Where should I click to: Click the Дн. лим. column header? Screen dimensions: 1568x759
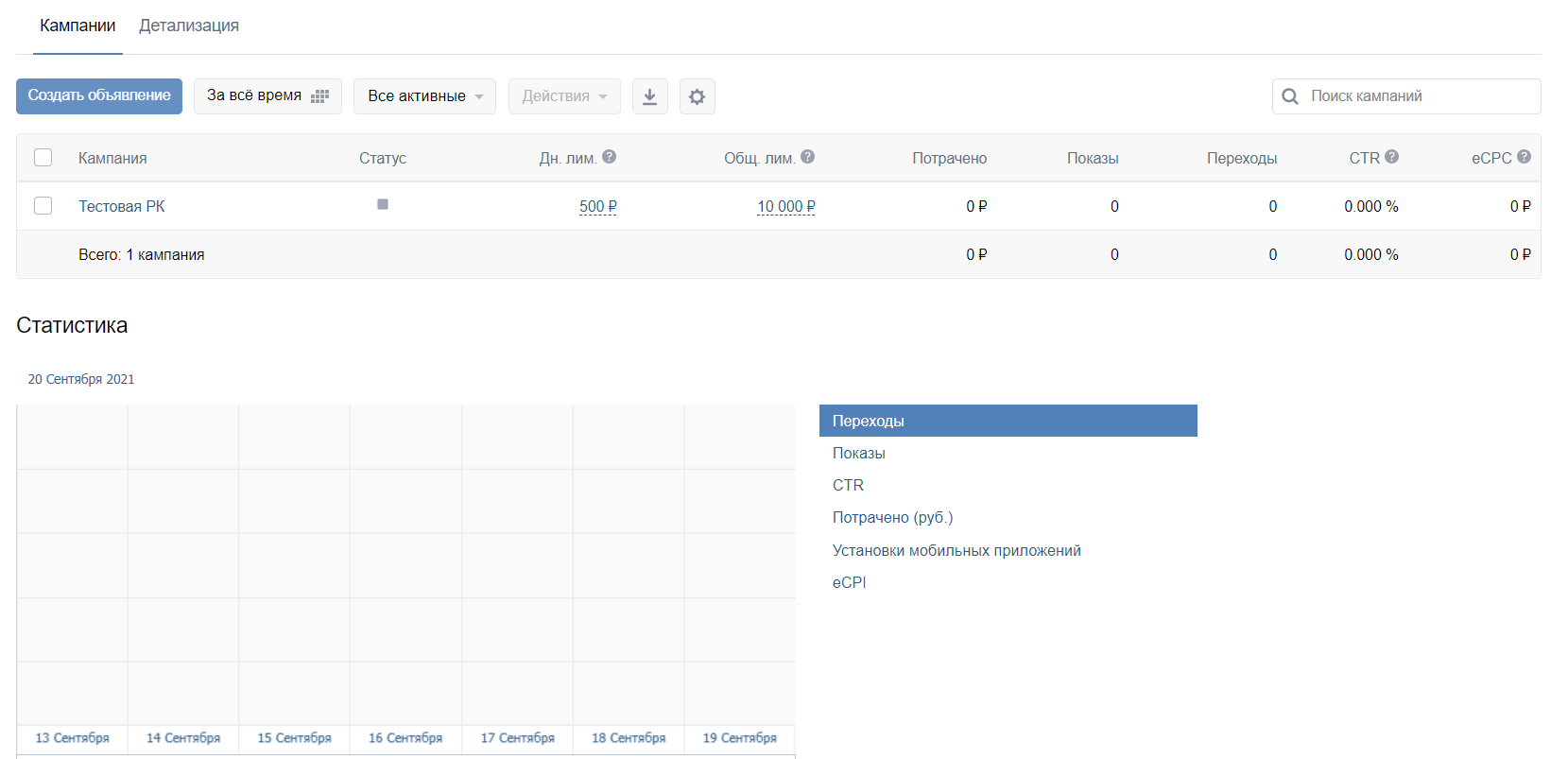pos(568,158)
